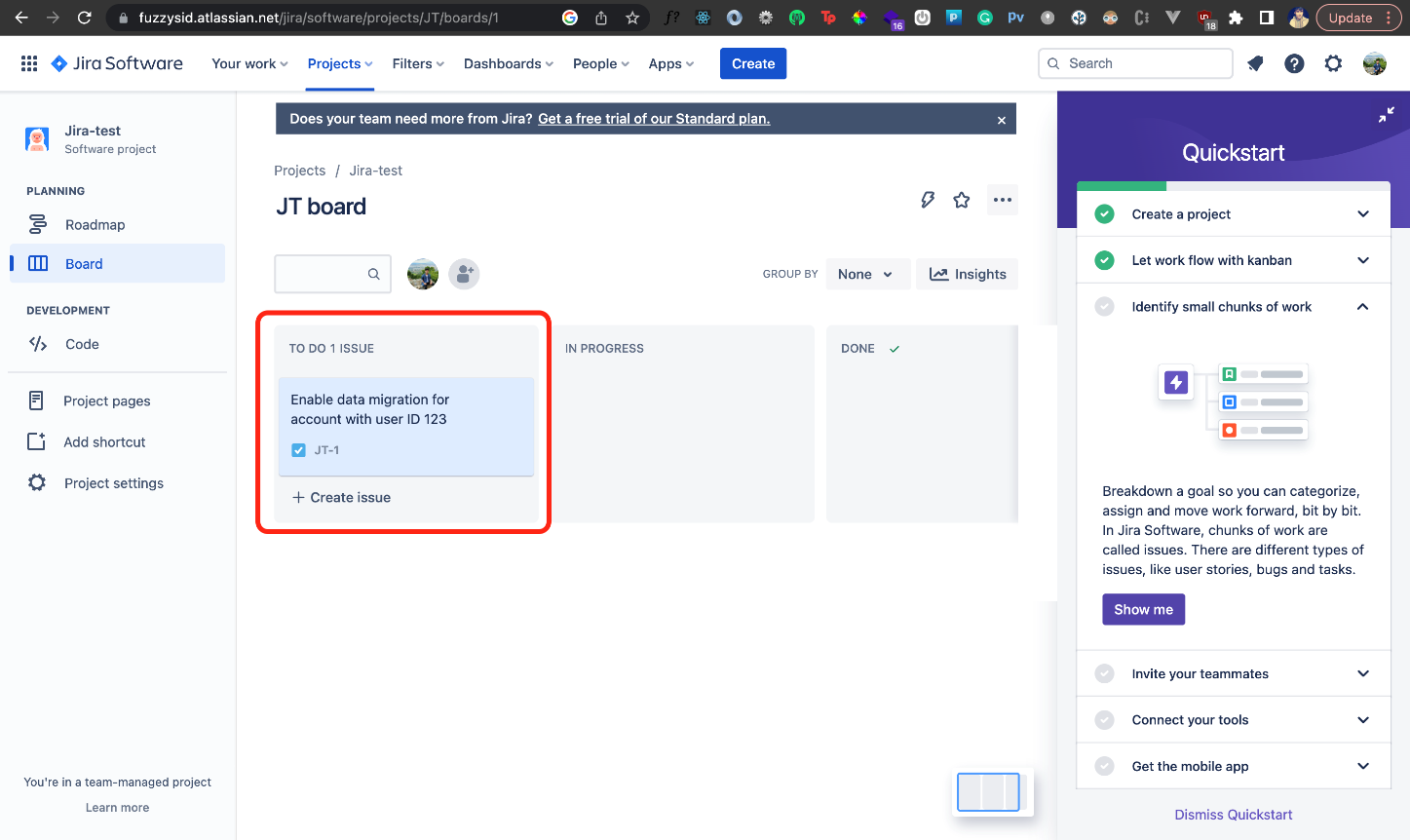Screen dimensions: 1410x840
Task: Toggle the checkbox icon on issue JT-1
Action: point(297,450)
